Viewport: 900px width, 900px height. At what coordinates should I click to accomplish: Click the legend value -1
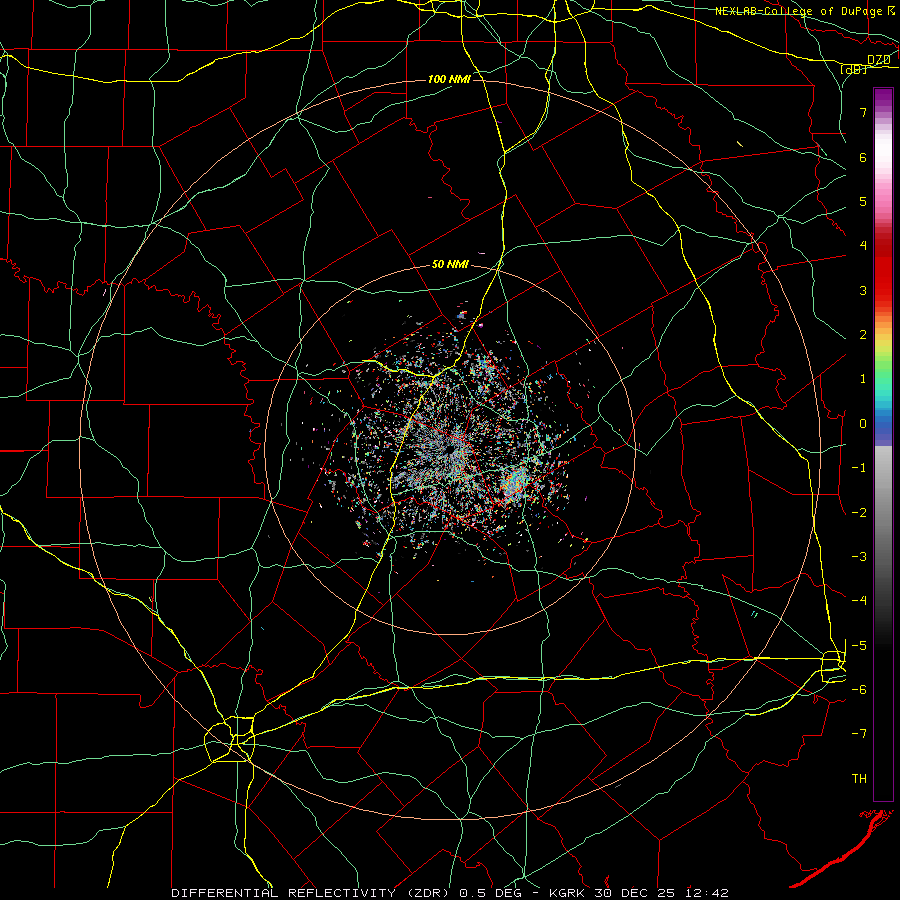click(x=859, y=468)
